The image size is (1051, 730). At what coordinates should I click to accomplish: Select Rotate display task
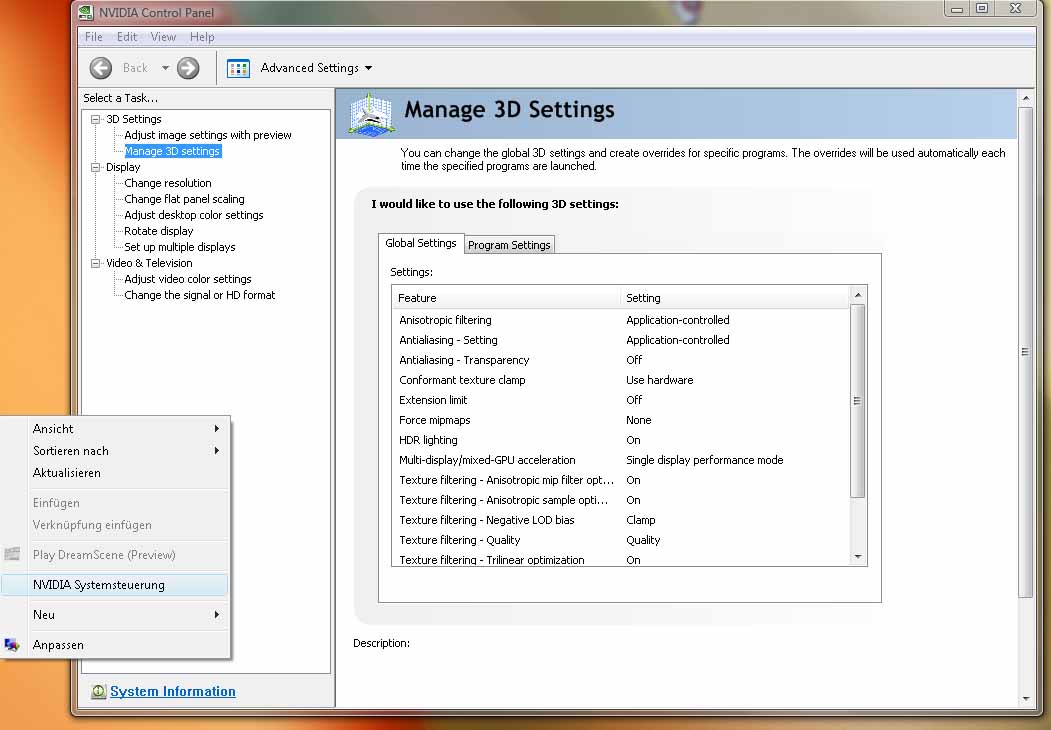159,231
